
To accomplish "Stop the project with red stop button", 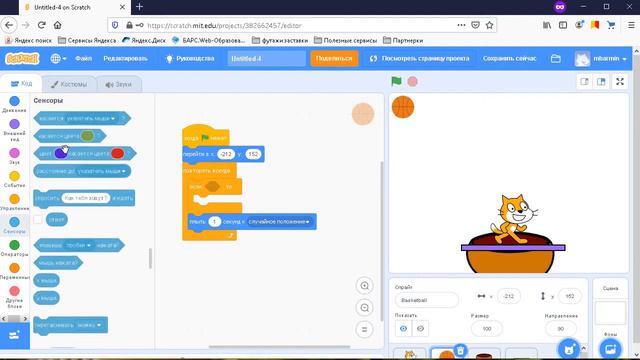I will (x=413, y=81).
